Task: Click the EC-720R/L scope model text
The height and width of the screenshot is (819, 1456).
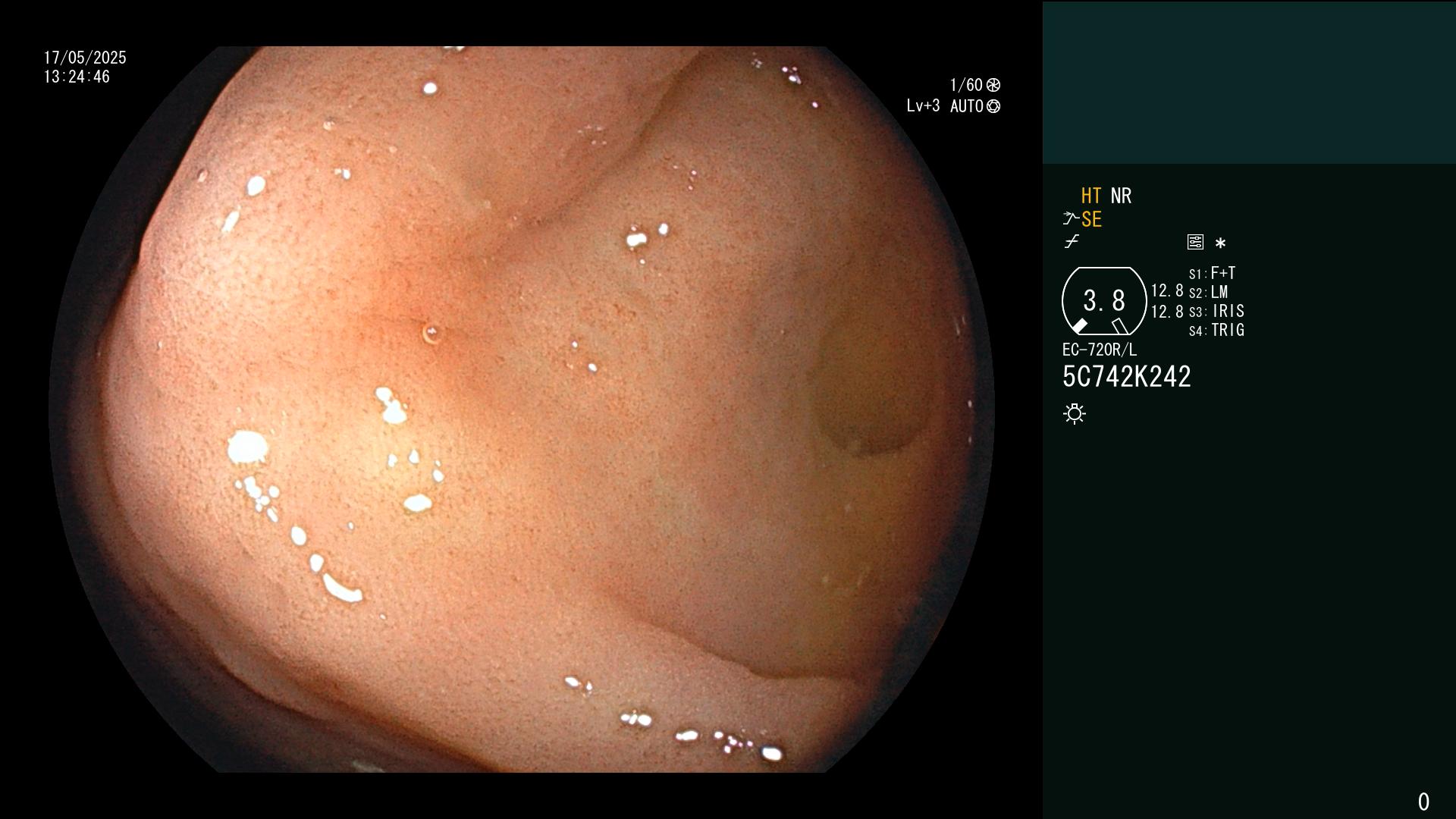Action: 1100,350
